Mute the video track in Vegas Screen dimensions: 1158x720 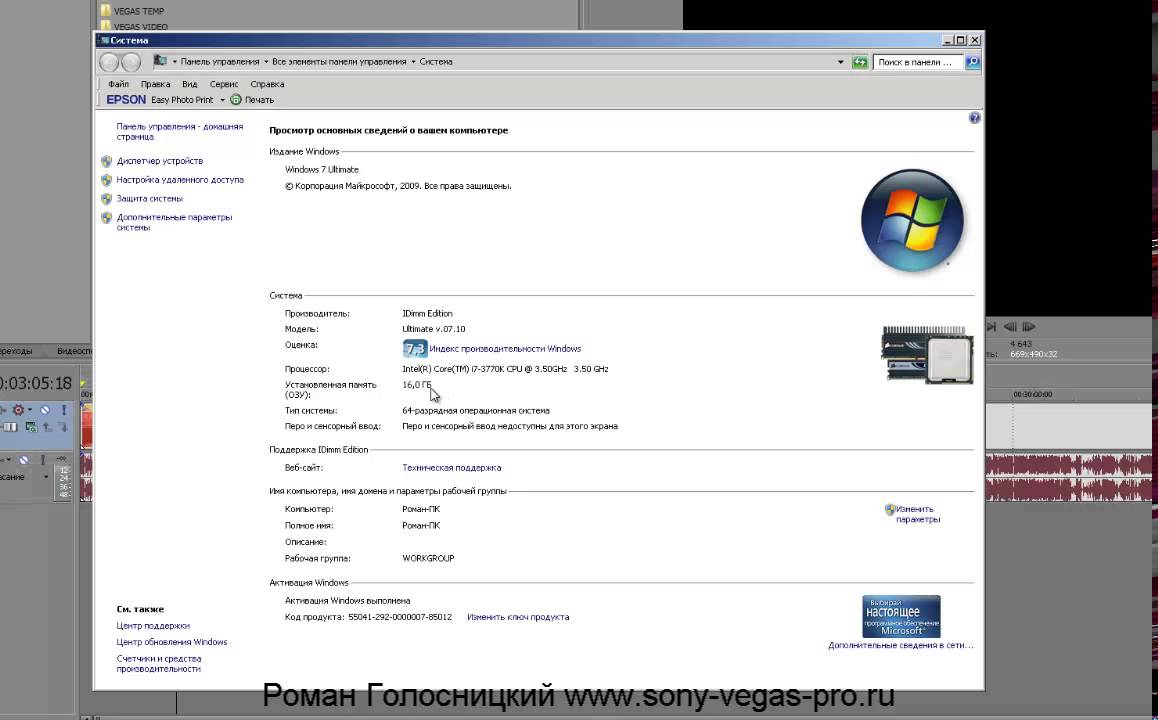(x=45, y=410)
